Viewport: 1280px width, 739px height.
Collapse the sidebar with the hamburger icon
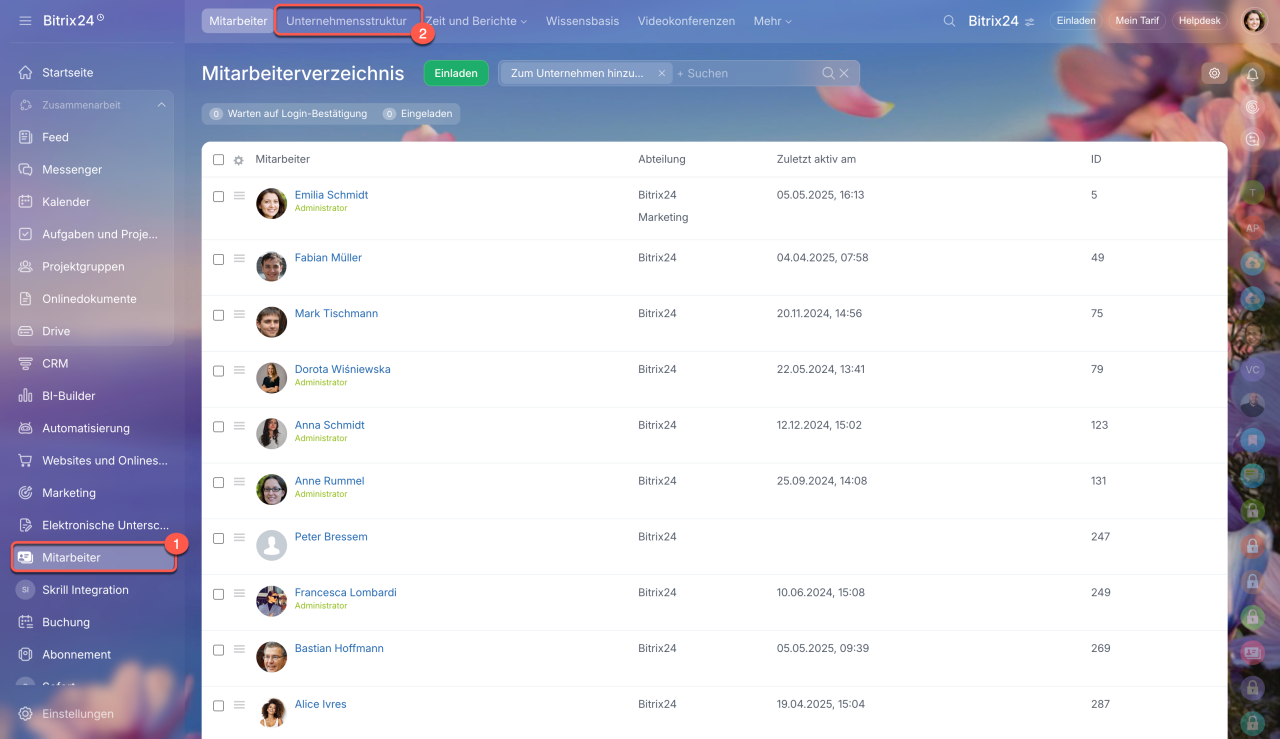(x=25, y=20)
